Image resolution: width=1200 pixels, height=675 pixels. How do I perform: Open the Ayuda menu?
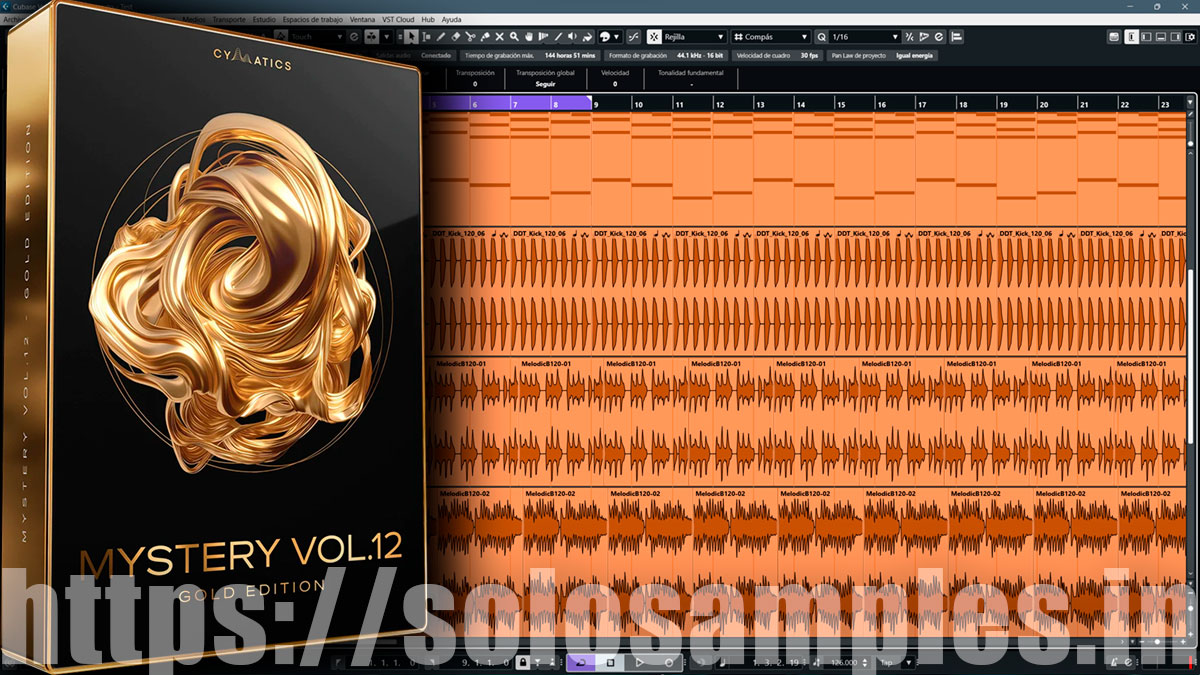click(452, 19)
